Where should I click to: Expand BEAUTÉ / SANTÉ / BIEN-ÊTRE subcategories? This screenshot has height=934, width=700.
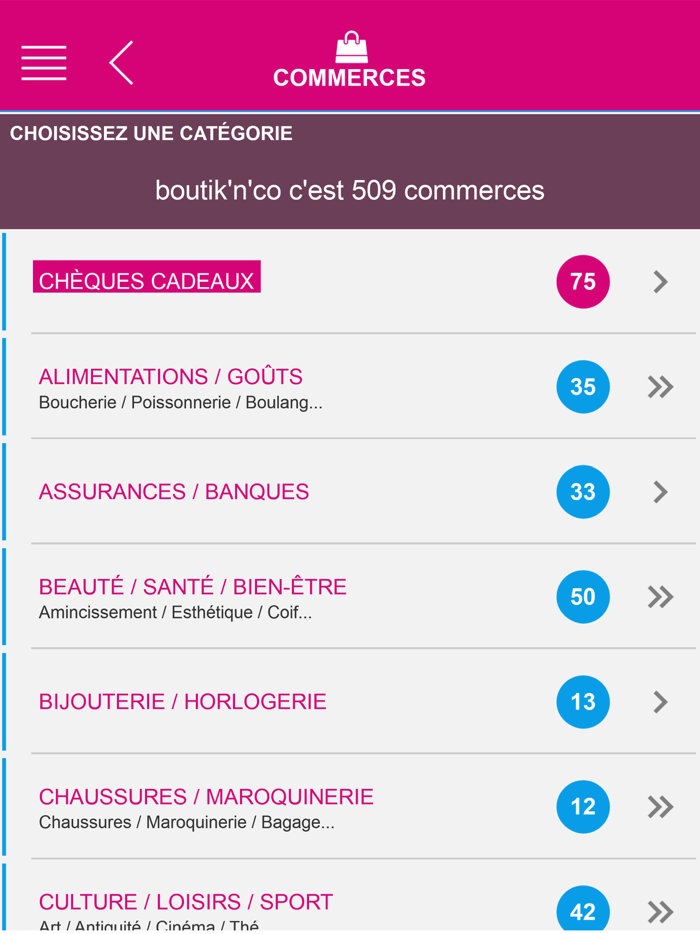660,597
